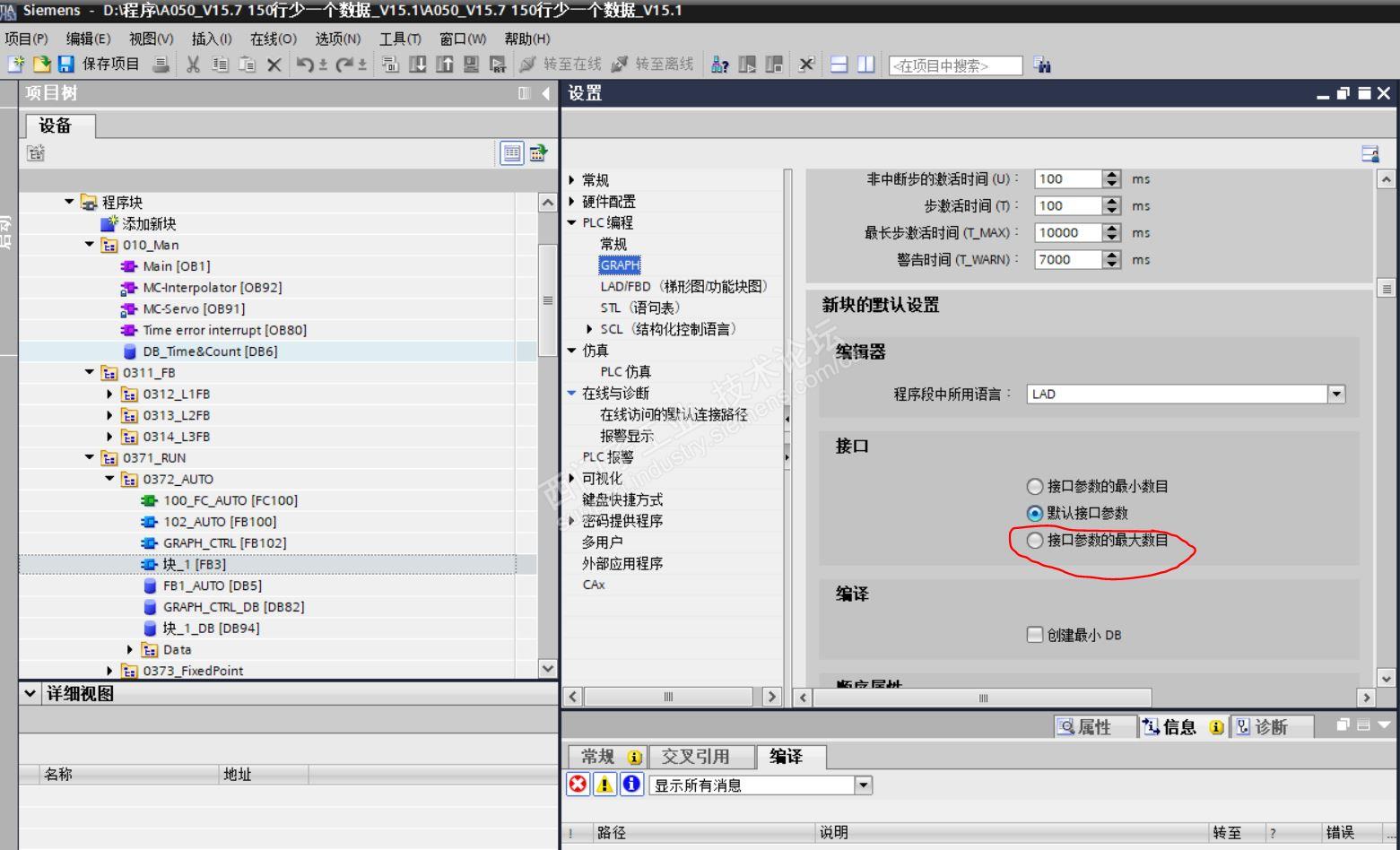The height and width of the screenshot is (850, 1400).
Task: Switch to the 诊断 tab
Action: pos(1270,726)
